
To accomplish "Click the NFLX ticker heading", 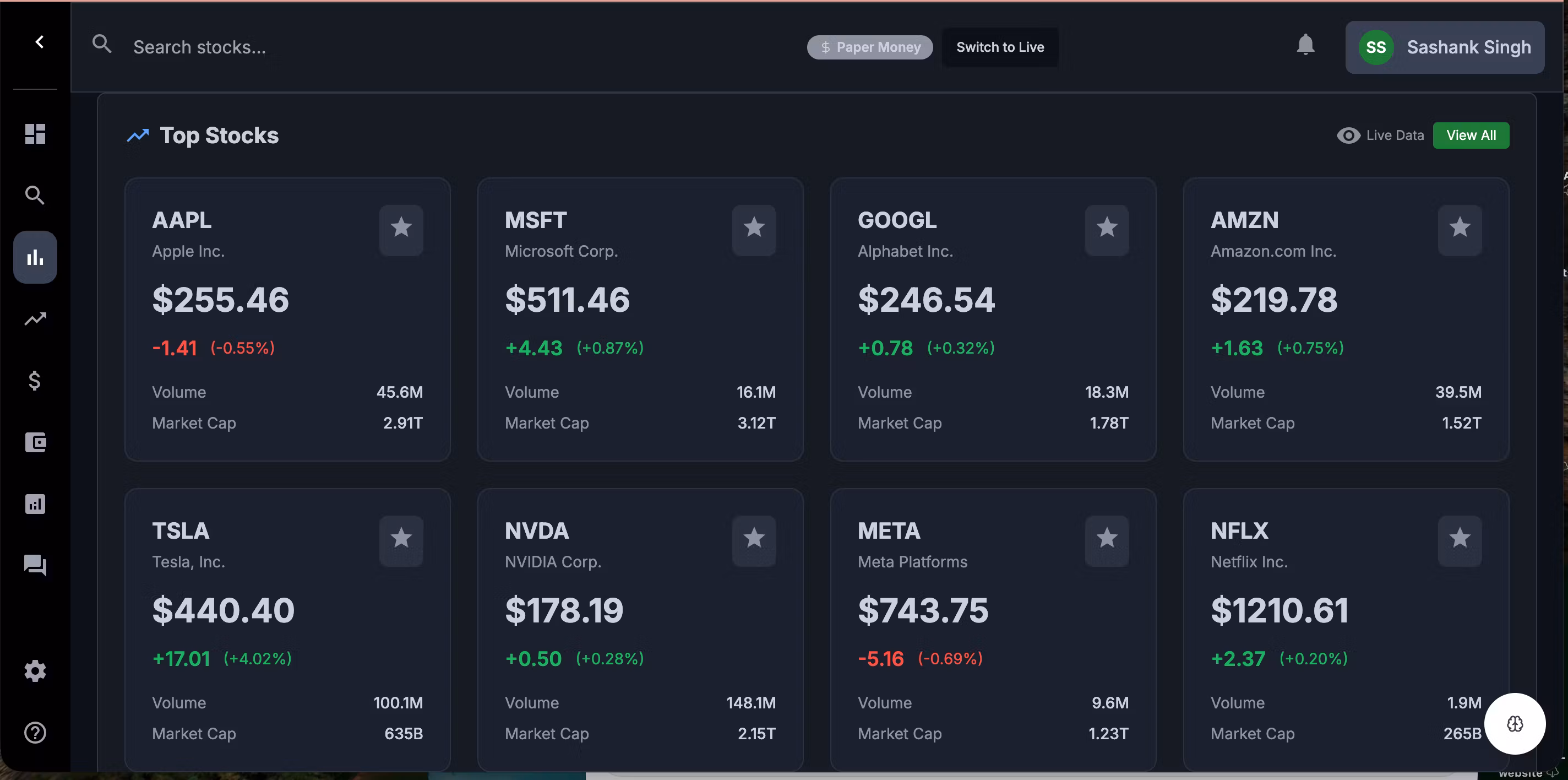I will pyautogui.click(x=1240, y=531).
